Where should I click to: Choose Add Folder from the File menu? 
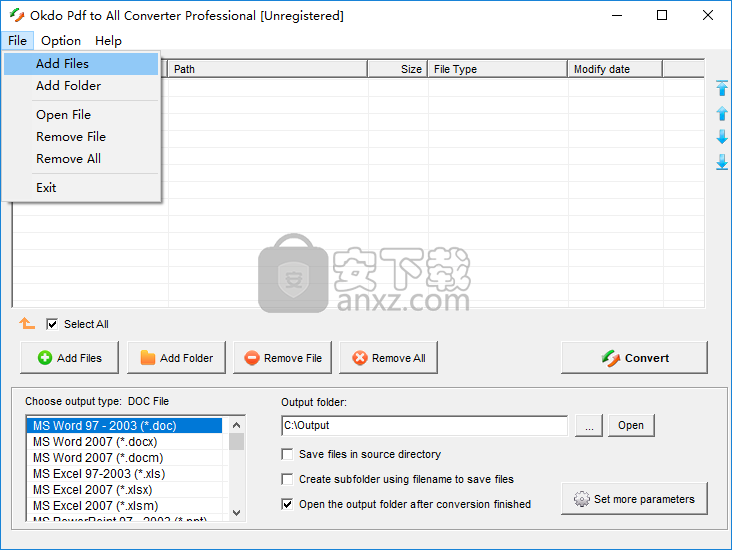pos(81,85)
